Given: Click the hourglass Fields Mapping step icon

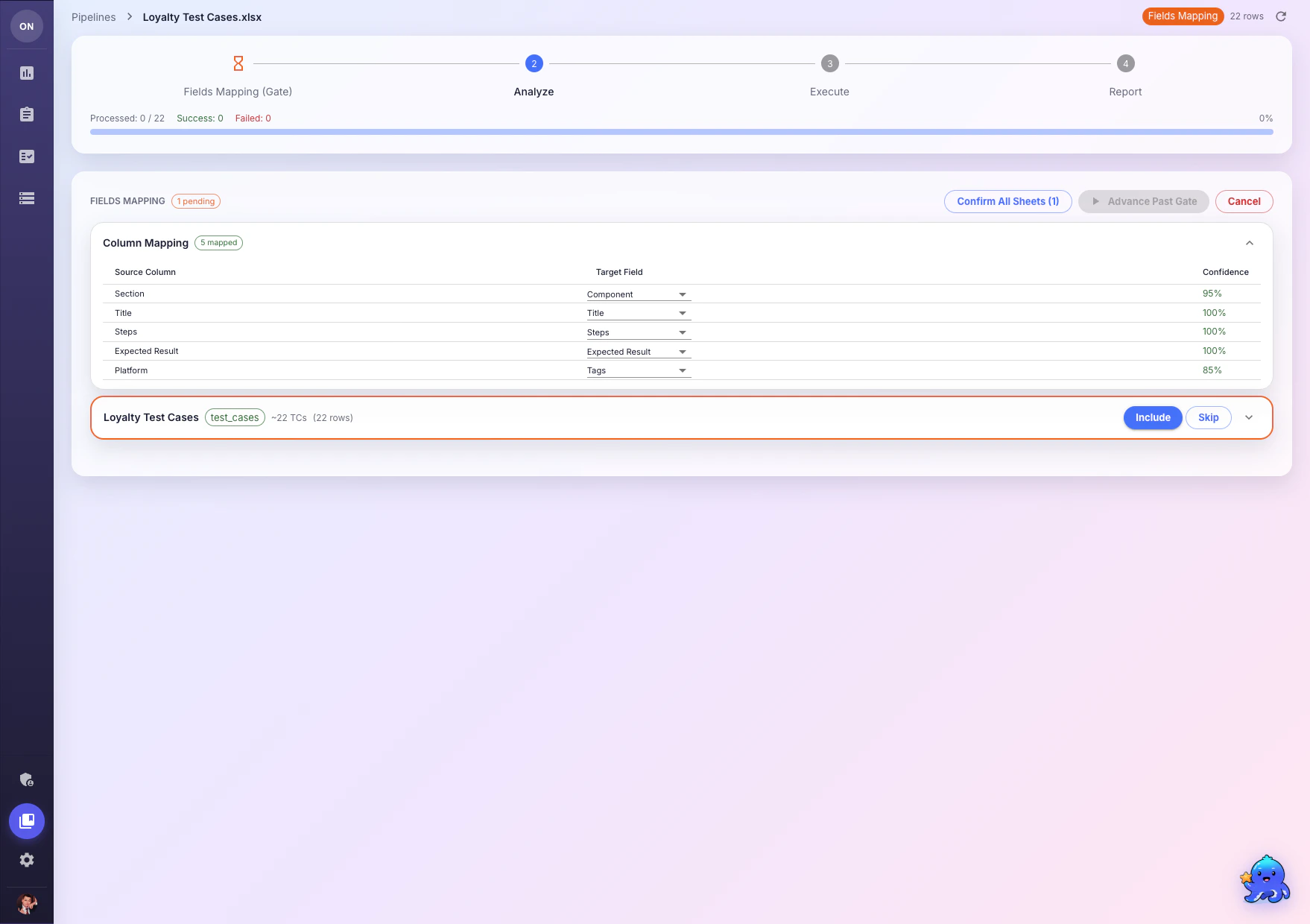Looking at the screenshot, I should pyautogui.click(x=238, y=63).
